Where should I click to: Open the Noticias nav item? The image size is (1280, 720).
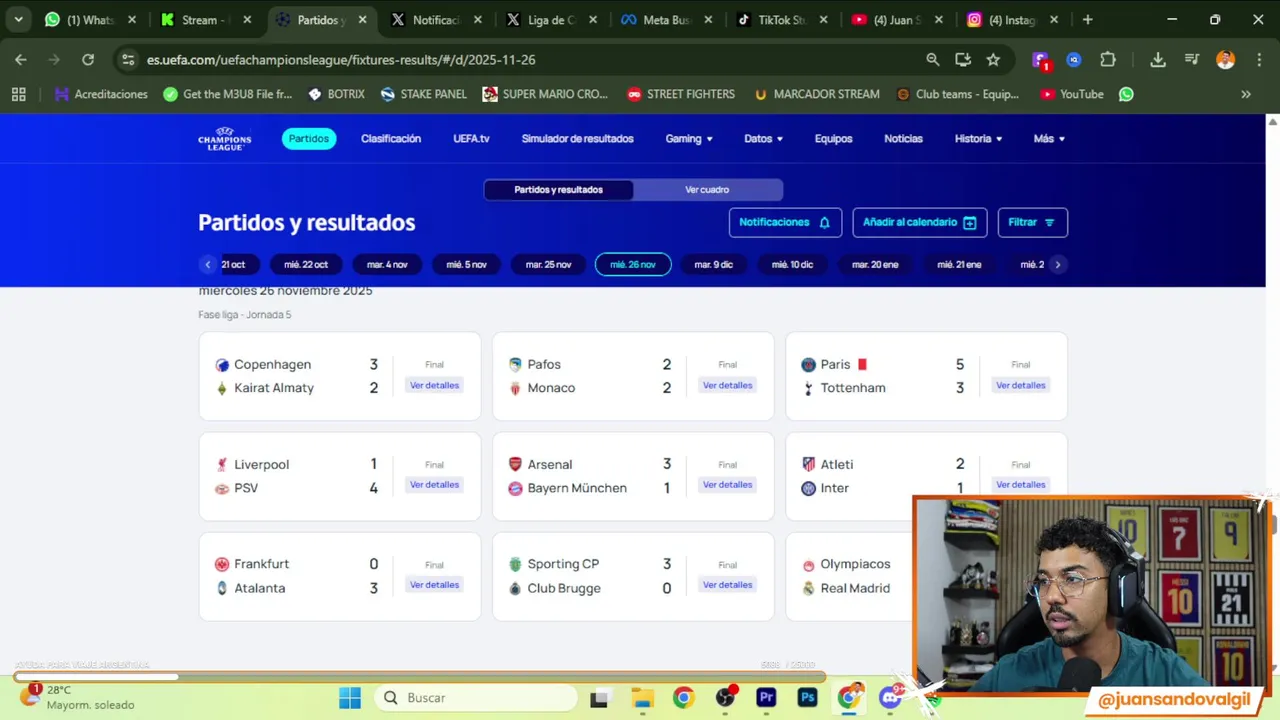903,139
